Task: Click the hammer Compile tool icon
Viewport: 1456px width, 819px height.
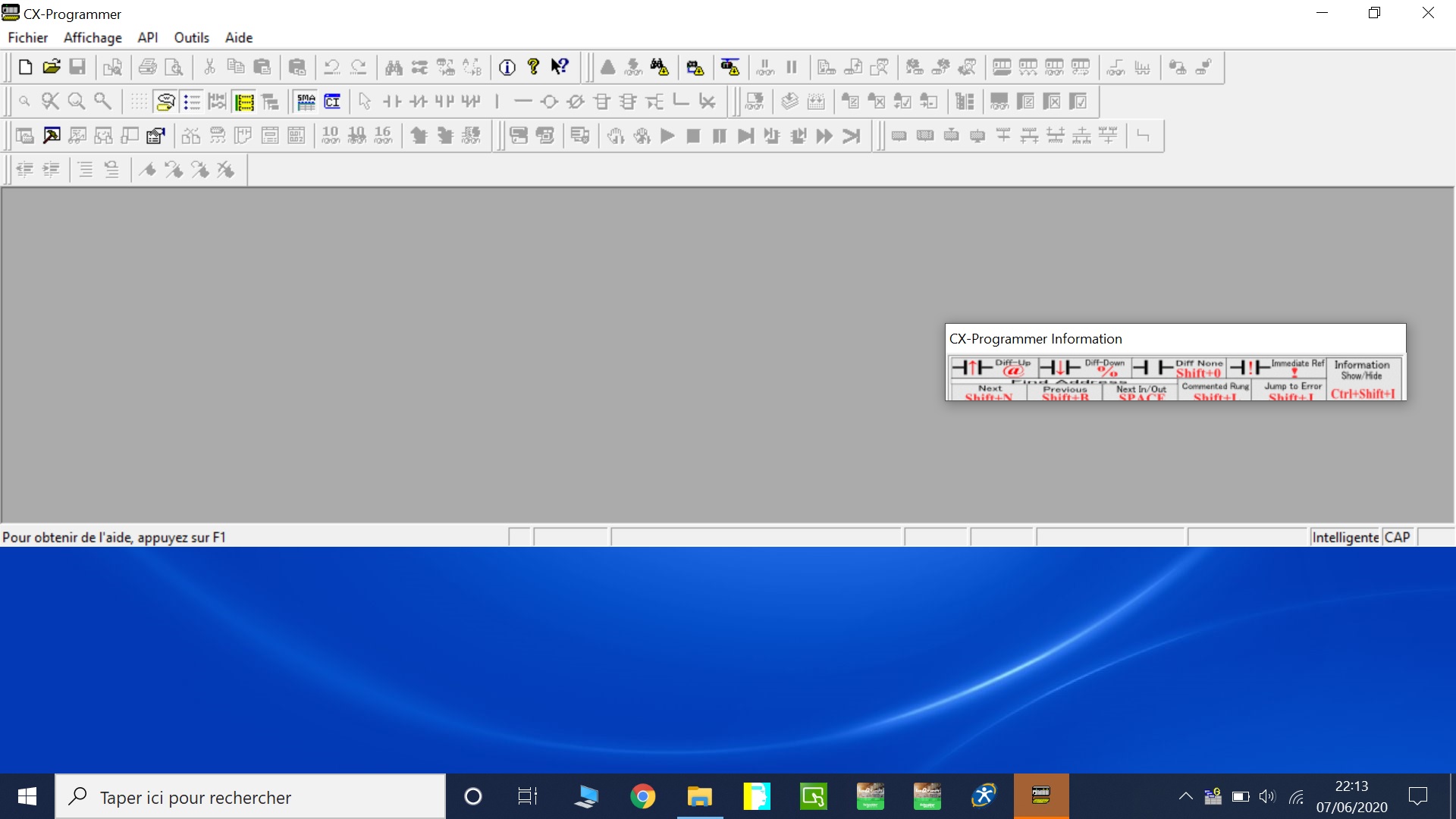Action: [x=52, y=136]
